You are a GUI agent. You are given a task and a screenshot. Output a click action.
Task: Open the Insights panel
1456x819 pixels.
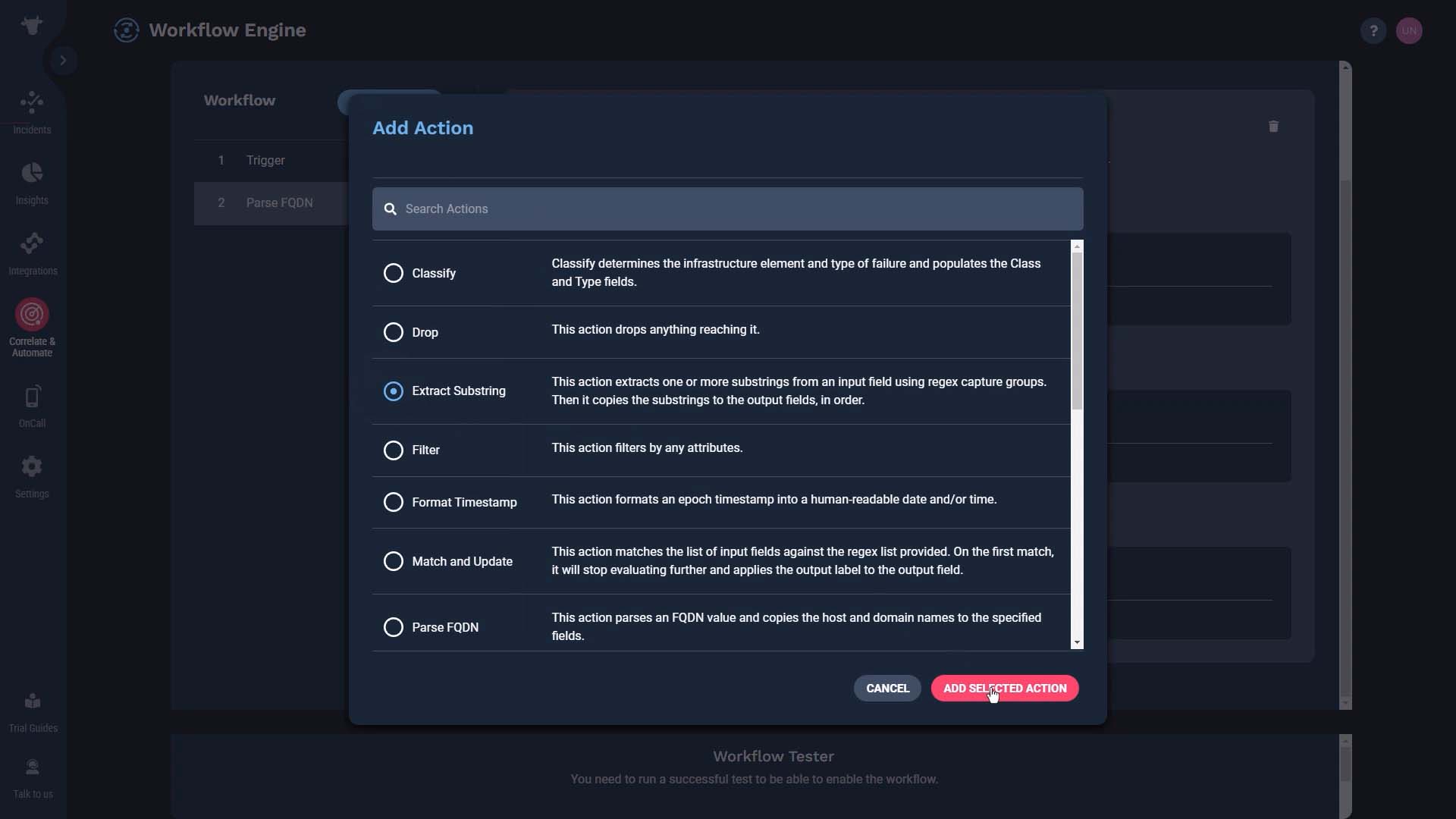32,183
